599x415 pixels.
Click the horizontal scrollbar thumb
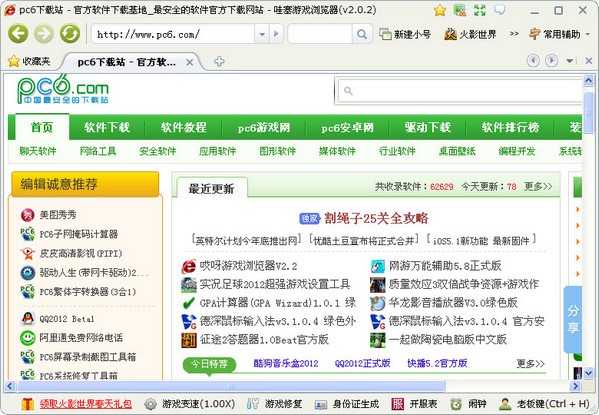[232, 386]
